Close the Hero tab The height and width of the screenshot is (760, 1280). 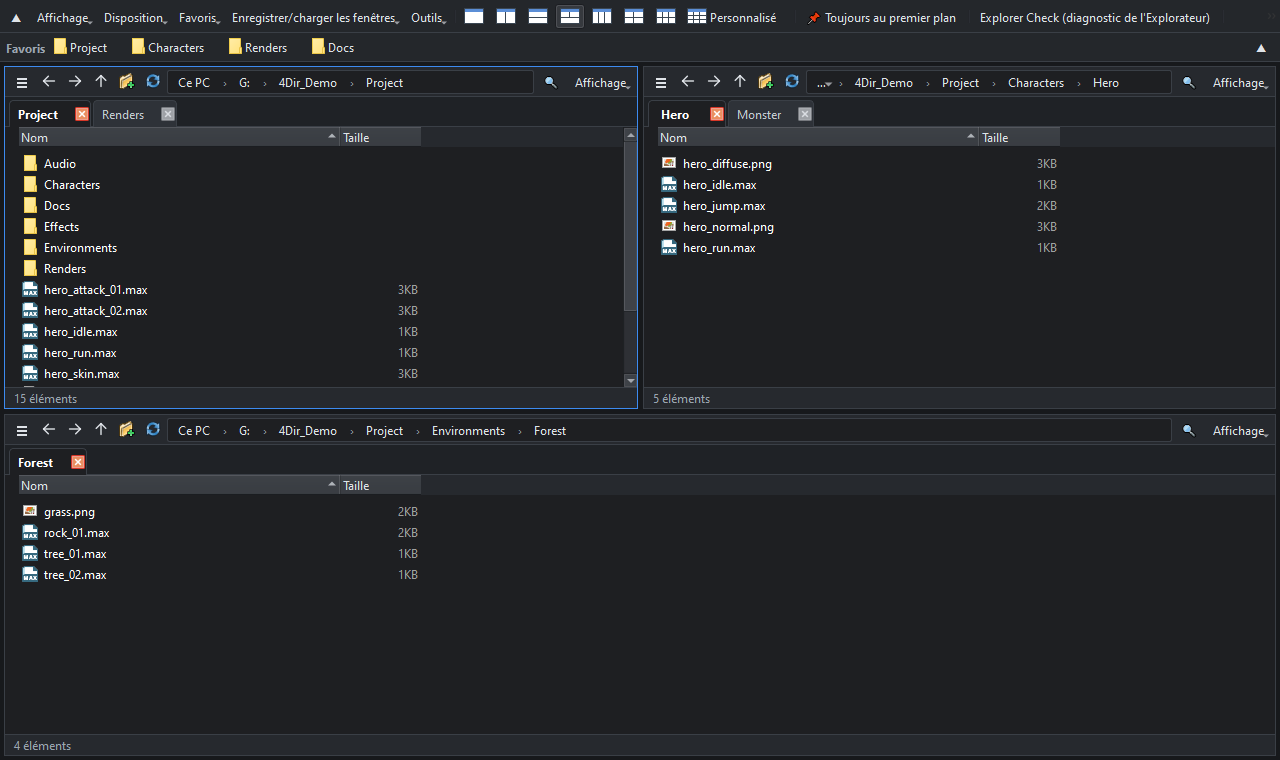(x=717, y=114)
